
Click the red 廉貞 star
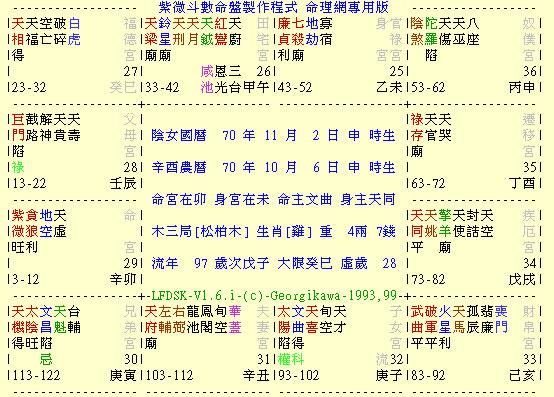tap(284, 31)
